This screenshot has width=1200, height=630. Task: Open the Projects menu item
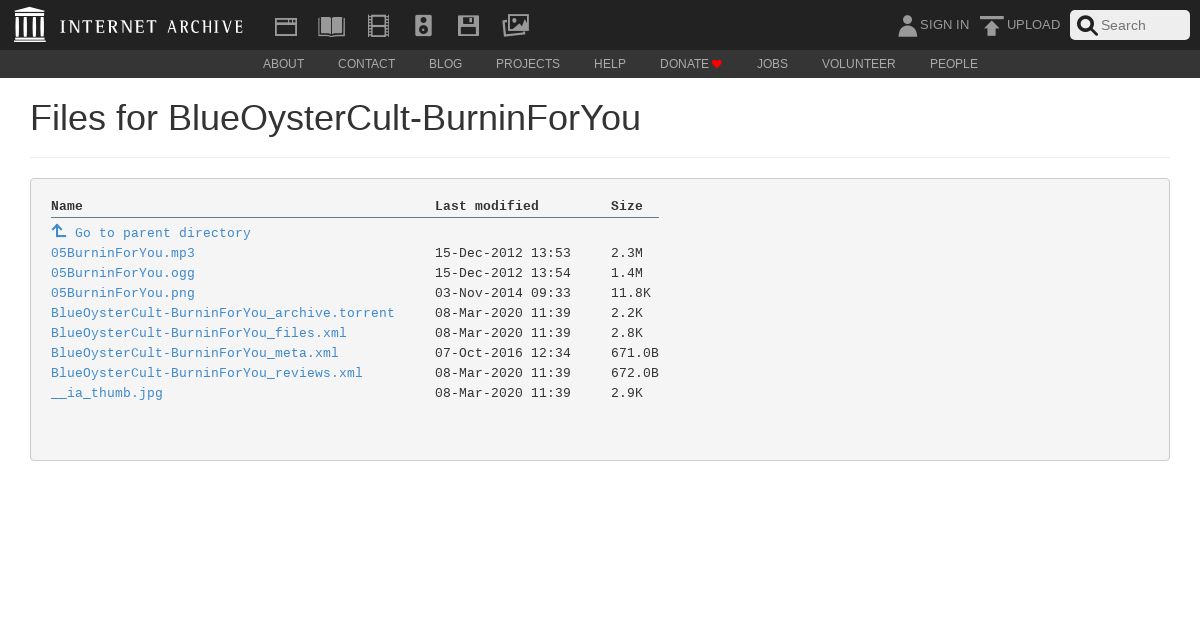pos(528,64)
